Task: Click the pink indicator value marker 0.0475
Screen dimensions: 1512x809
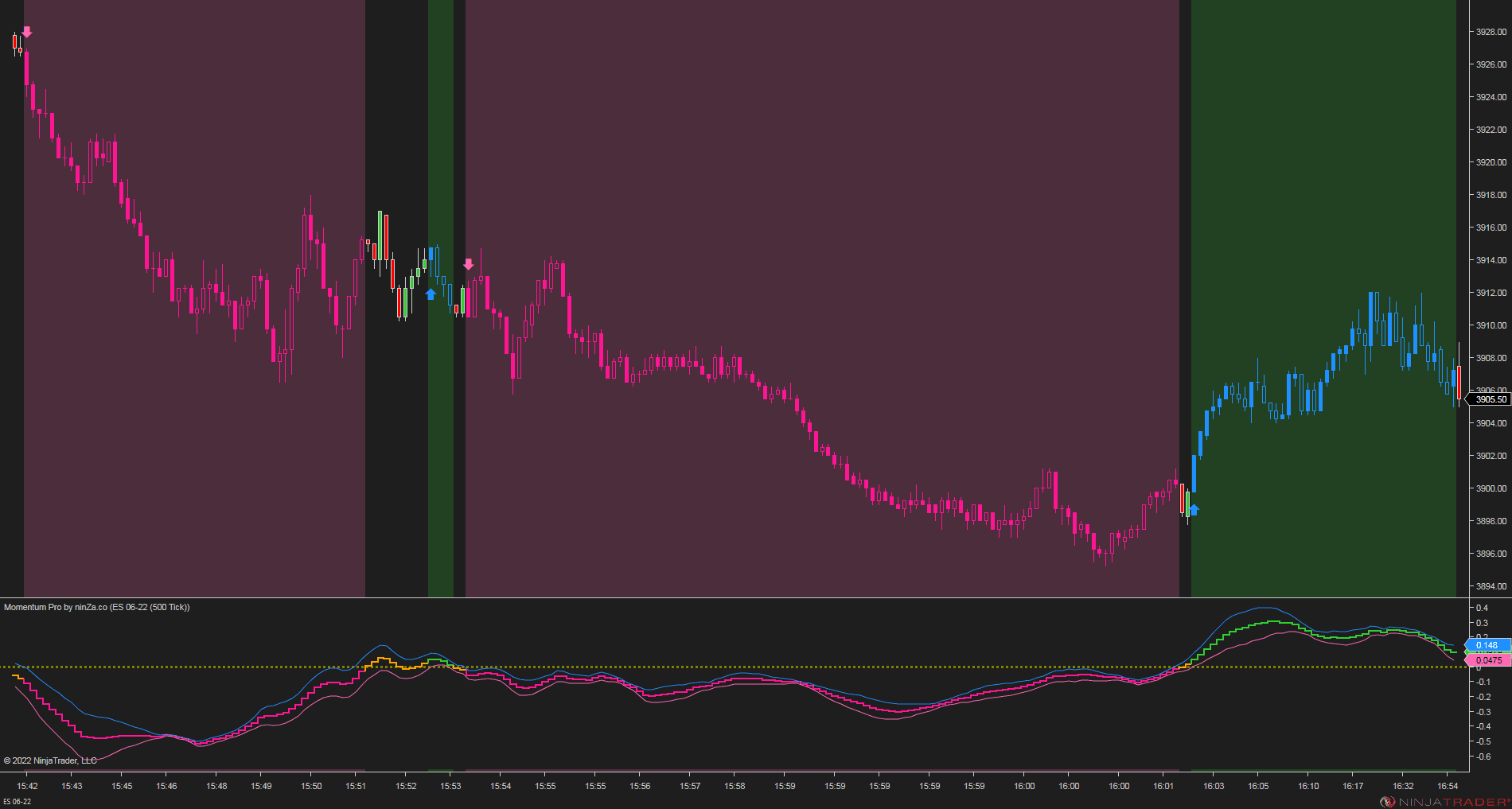Action: click(1487, 660)
